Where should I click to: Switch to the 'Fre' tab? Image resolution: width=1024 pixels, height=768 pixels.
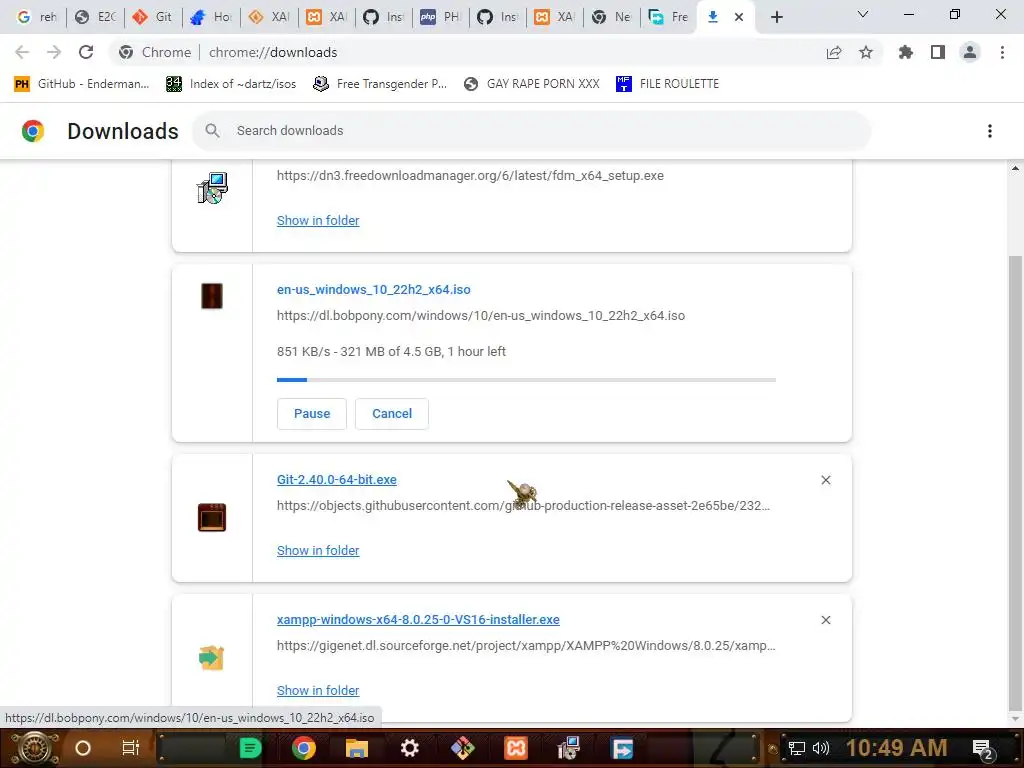click(668, 17)
